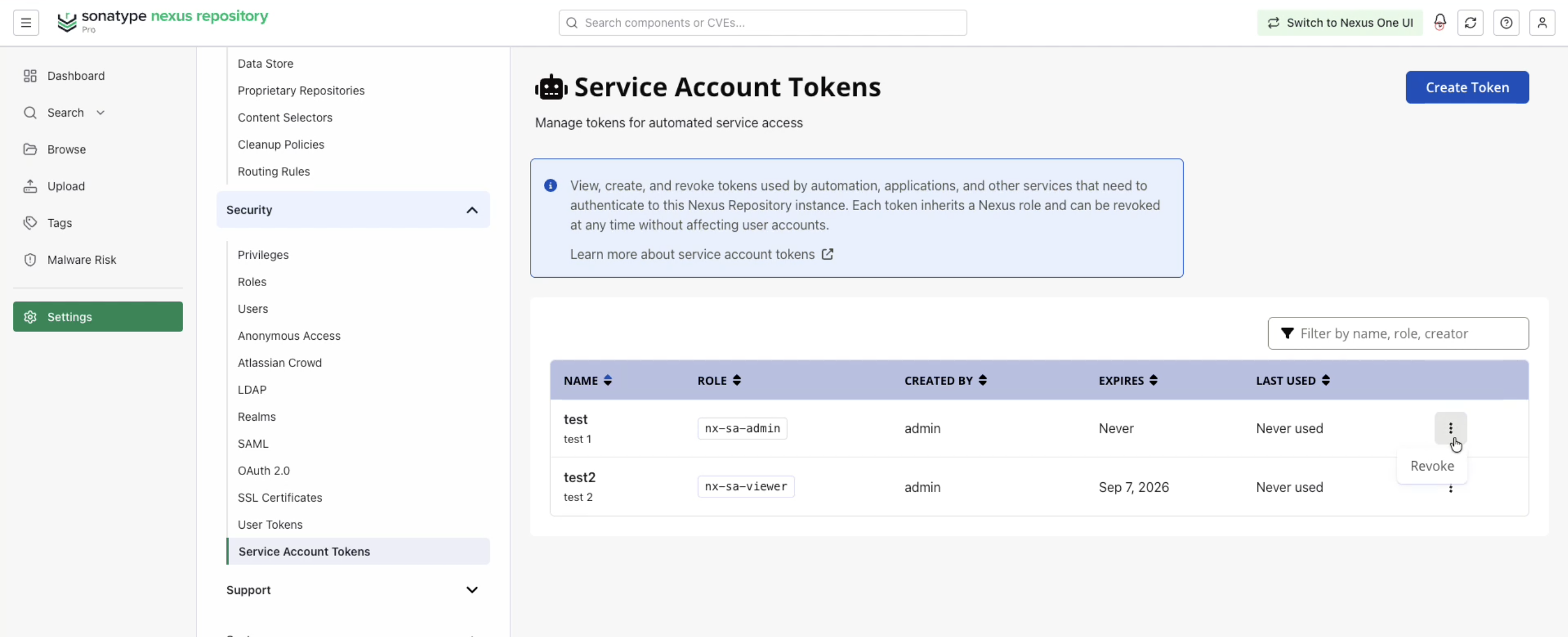Open Privileges under Security

(263, 255)
